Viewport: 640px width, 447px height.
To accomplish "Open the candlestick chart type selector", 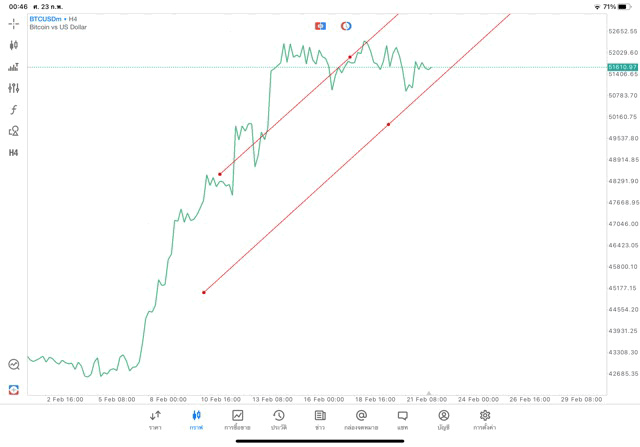I will coord(13,45).
